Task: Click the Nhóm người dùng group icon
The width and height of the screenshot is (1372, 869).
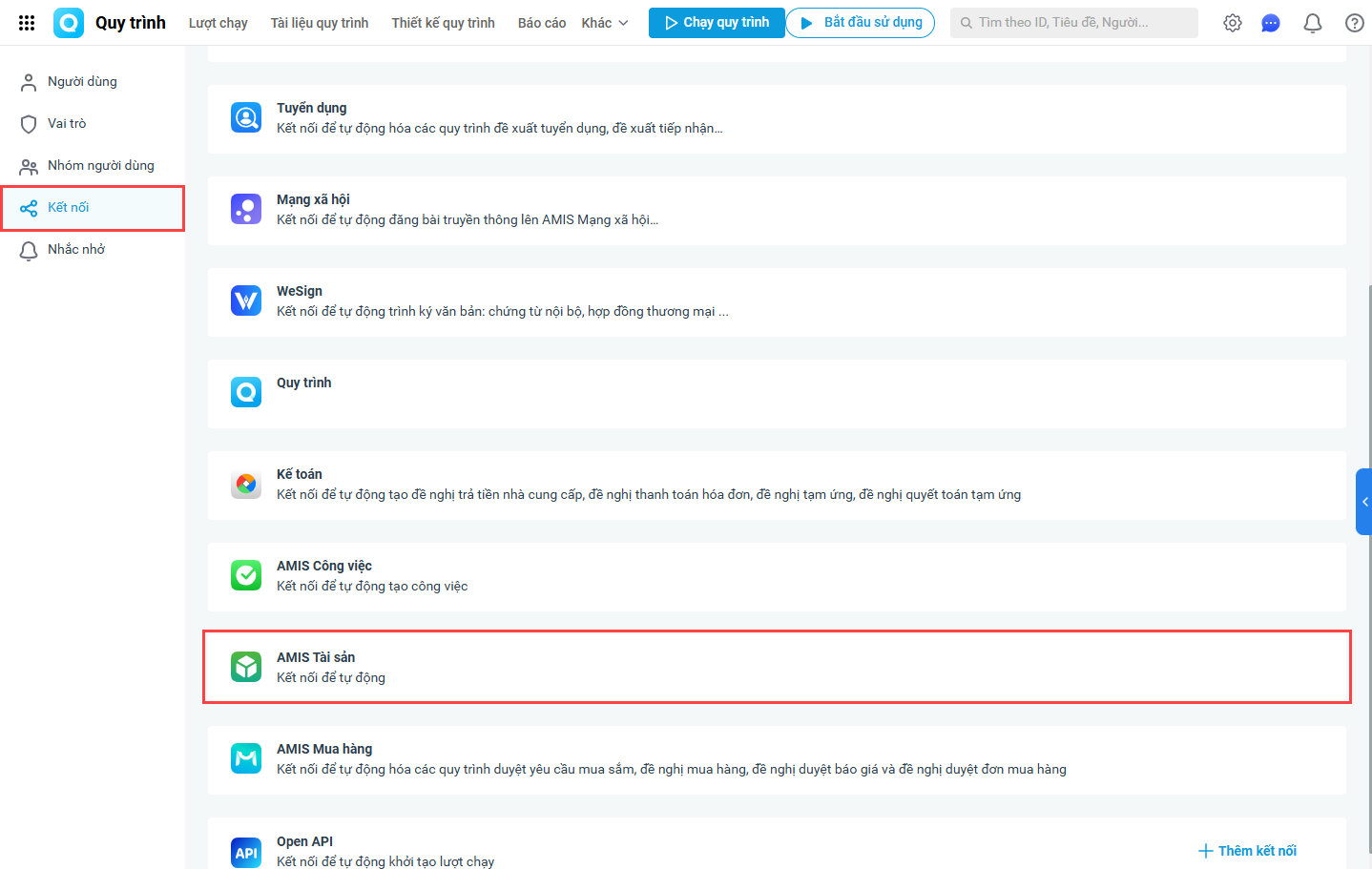Action: [x=29, y=166]
